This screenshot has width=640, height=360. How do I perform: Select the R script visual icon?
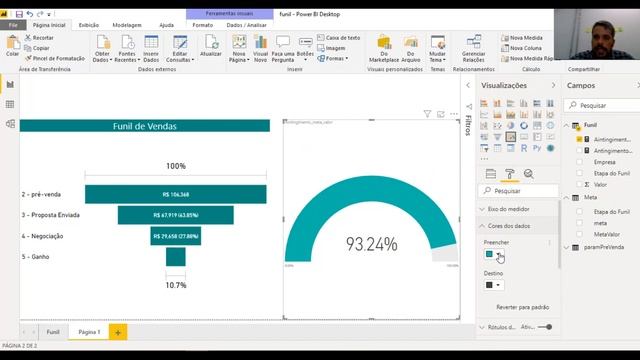click(x=524, y=148)
